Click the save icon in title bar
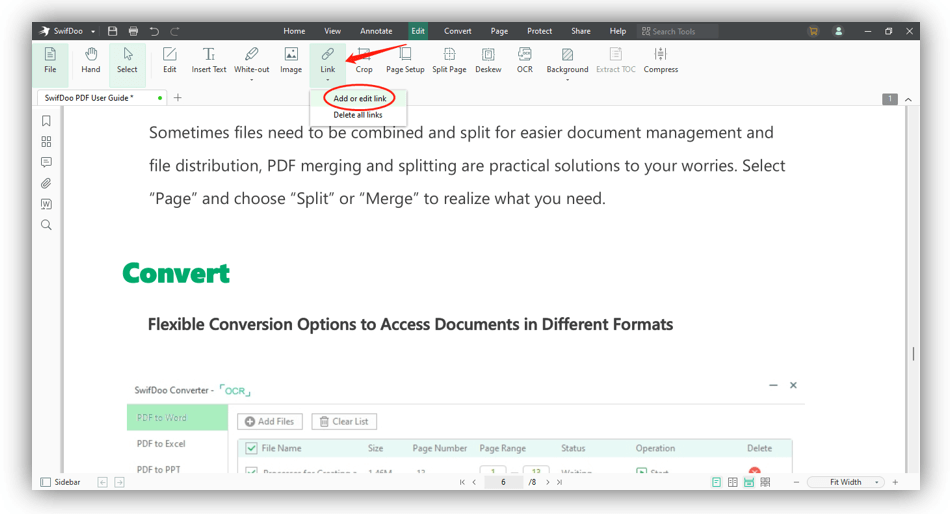 pos(113,31)
